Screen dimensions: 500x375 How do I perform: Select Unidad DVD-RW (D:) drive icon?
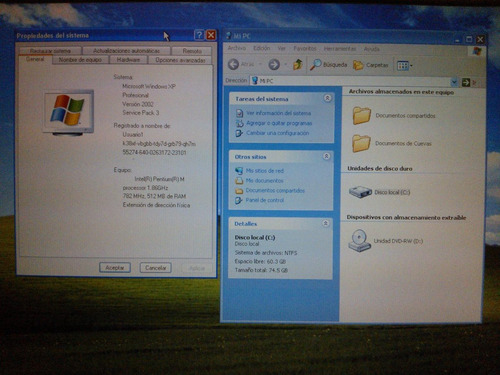tap(359, 241)
